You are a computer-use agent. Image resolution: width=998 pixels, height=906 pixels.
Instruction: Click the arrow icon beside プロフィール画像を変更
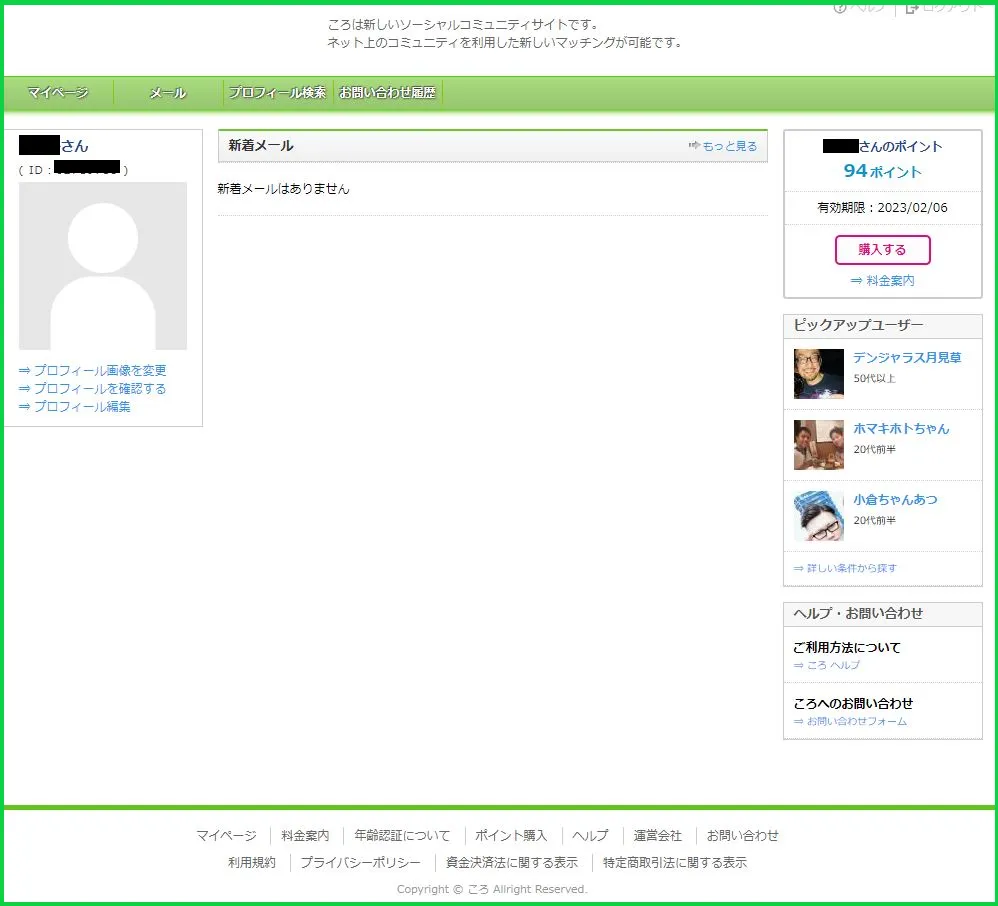(x=24, y=369)
